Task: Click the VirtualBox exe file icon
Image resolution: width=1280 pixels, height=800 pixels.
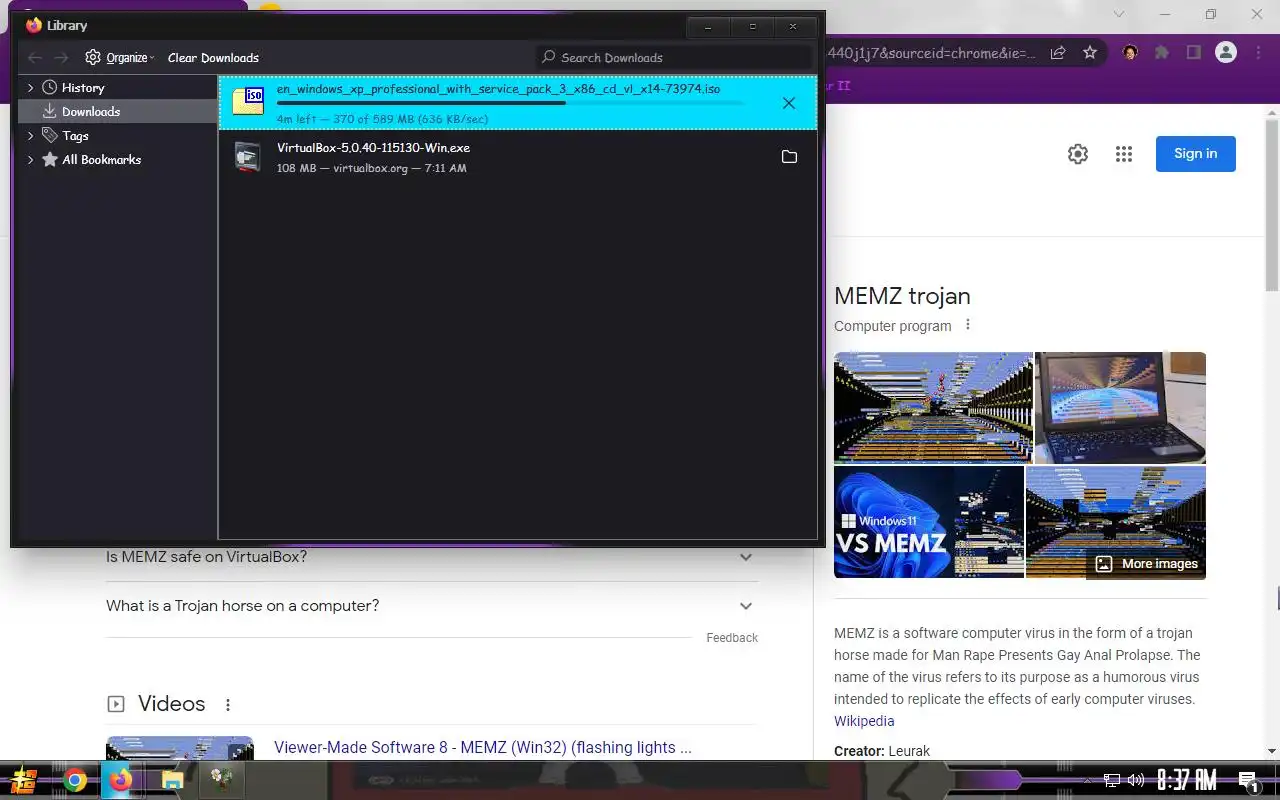Action: [248, 157]
